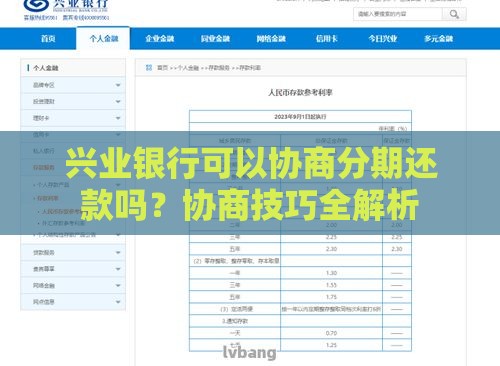This screenshot has width=500, height=366.
Task: Open the 多元金融 navigation tab
Action: click(x=438, y=39)
